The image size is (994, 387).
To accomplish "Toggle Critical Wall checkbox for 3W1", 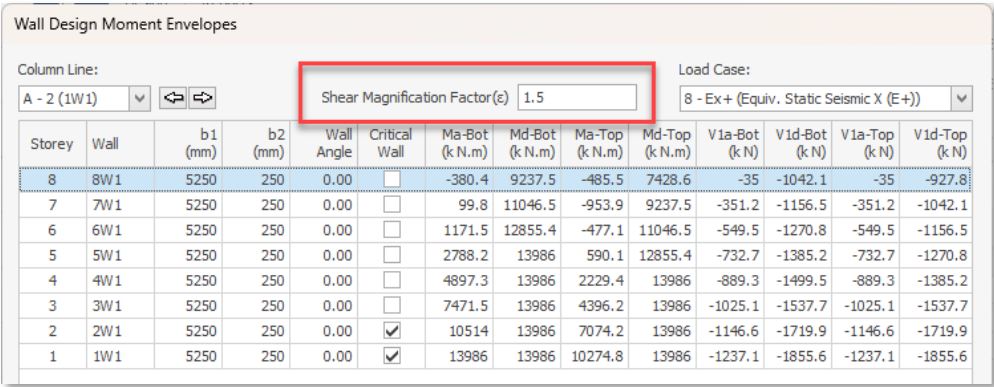I will click(392, 306).
